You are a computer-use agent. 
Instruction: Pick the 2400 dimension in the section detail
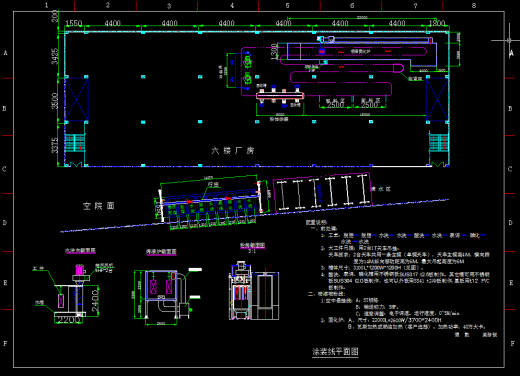95,301
